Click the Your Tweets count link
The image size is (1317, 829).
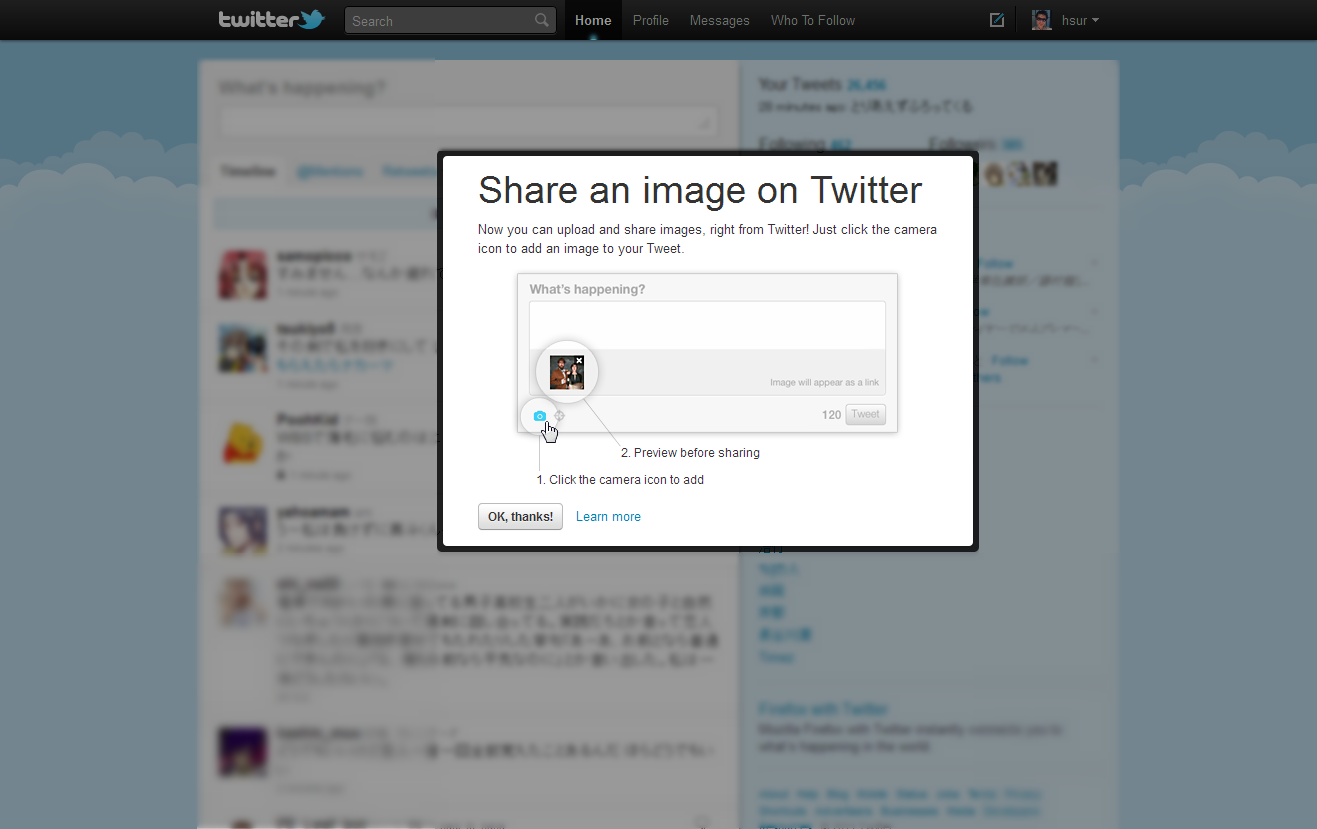pyautogui.click(x=866, y=85)
